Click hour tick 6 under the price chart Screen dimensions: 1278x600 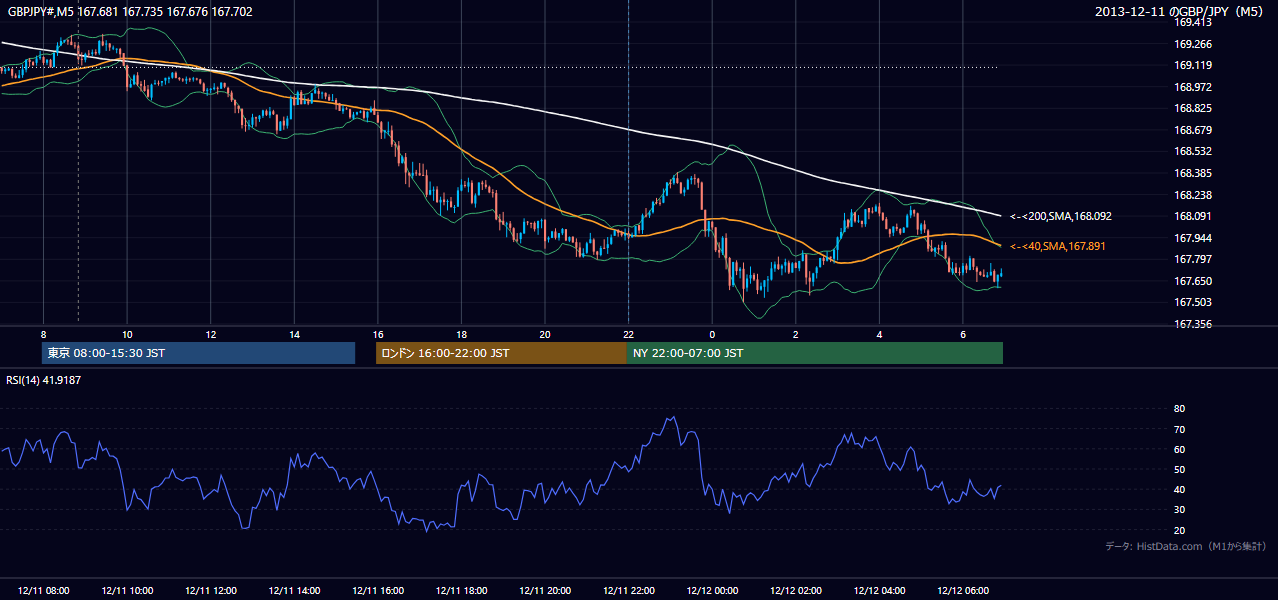tap(963, 334)
